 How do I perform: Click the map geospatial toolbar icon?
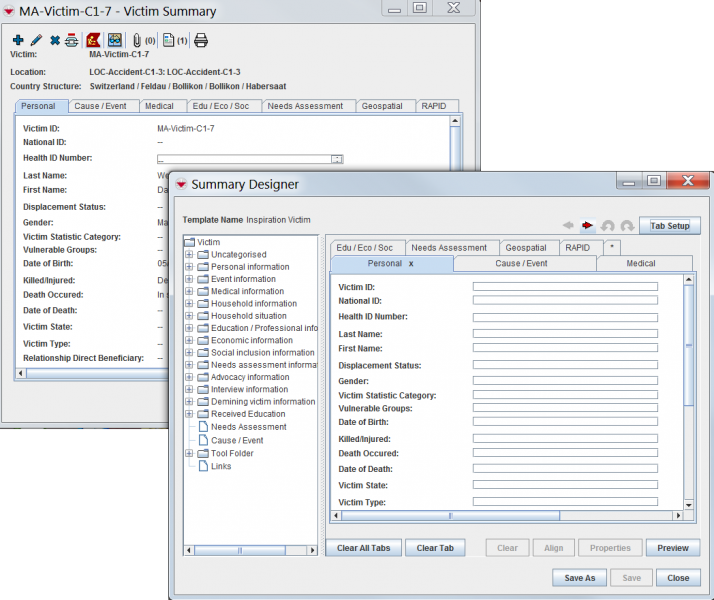(115, 41)
